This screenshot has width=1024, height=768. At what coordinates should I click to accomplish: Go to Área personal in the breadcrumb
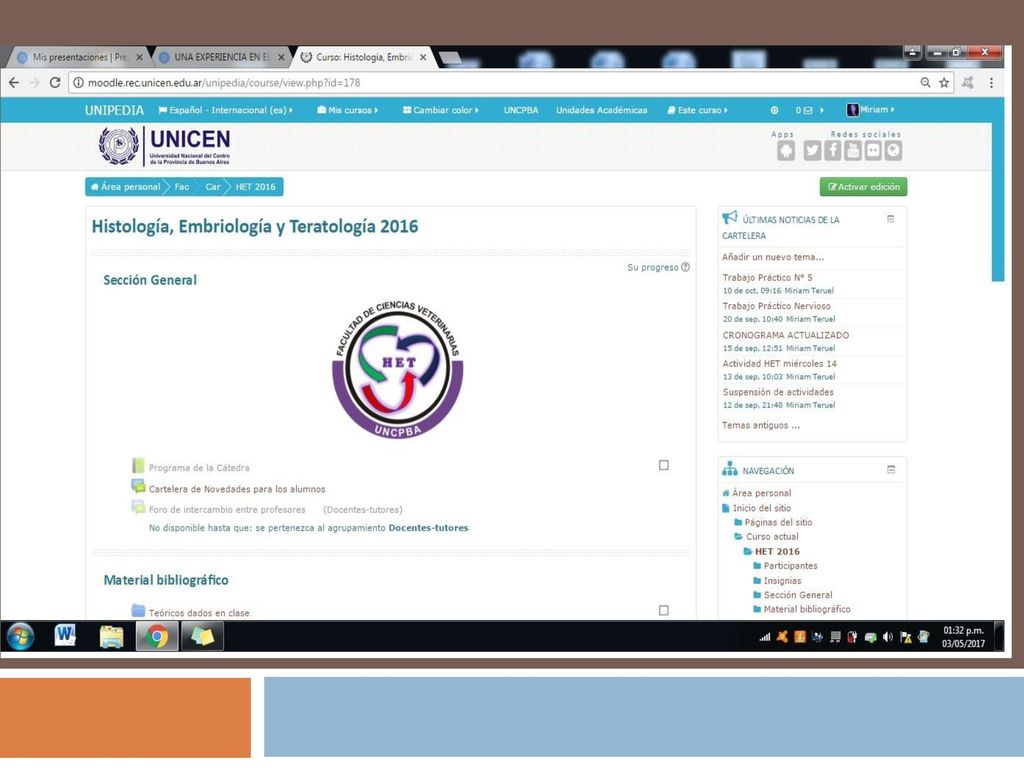pos(125,187)
